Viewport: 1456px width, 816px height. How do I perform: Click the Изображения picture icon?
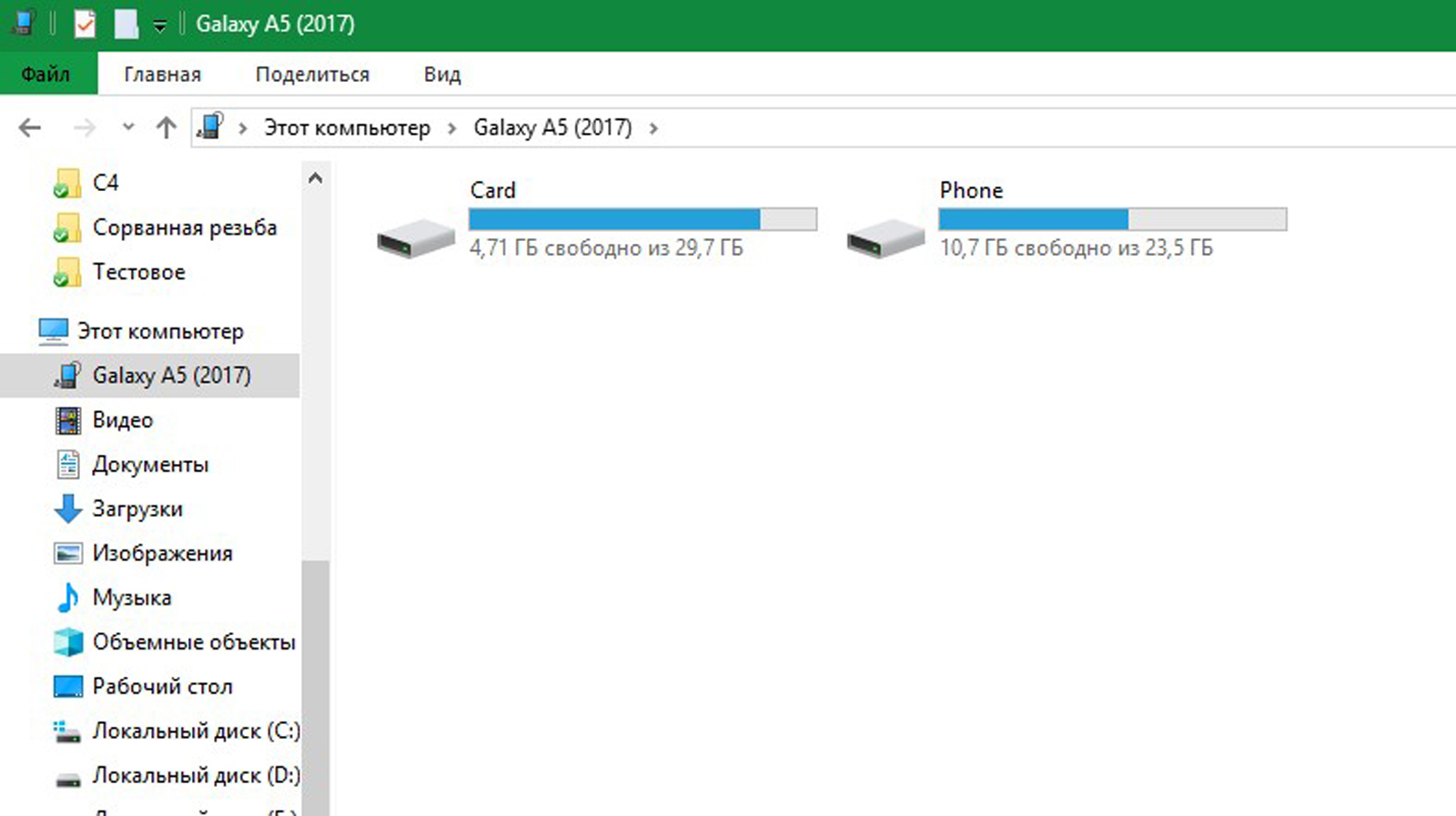coord(68,554)
